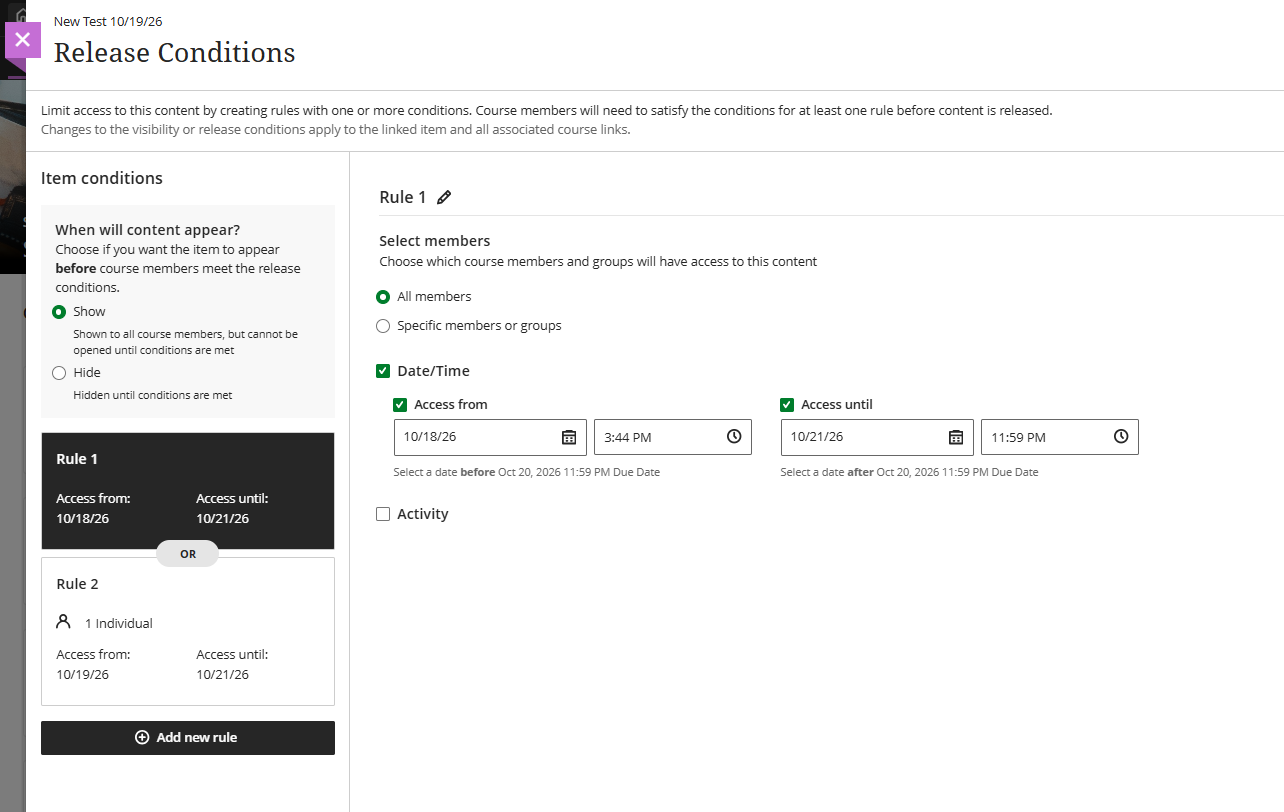Click the Access until date field 10/21/26
Screen dimensions: 1284x812
coord(877,437)
